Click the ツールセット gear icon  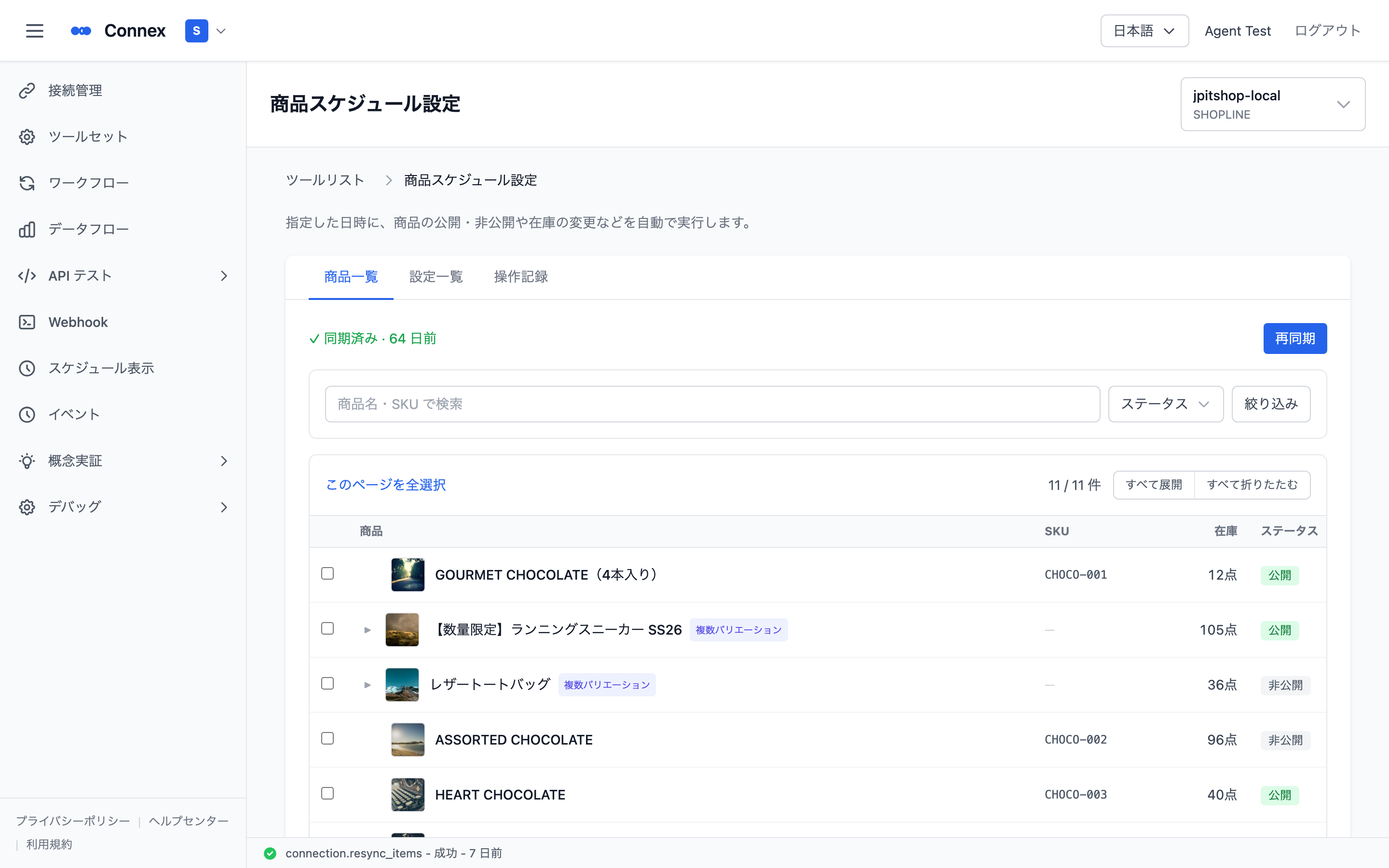[27, 136]
